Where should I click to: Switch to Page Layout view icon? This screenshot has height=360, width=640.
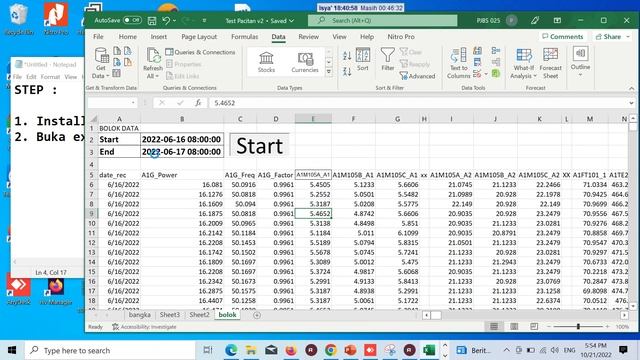[514, 327]
